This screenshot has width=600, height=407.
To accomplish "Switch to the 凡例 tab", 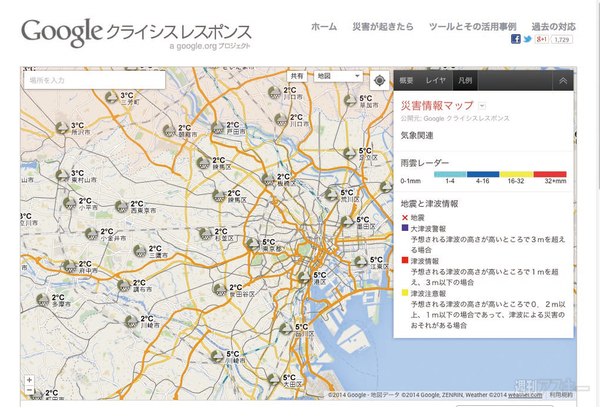I will (x=465, y=81).
